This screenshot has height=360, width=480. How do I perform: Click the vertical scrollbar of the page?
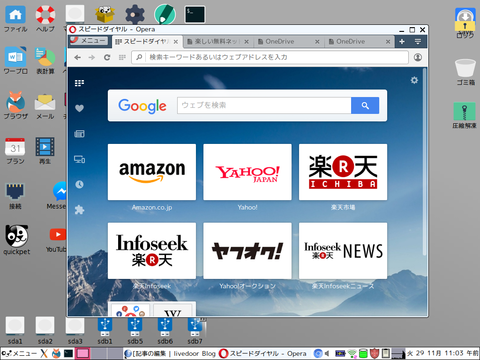(425, 162)
